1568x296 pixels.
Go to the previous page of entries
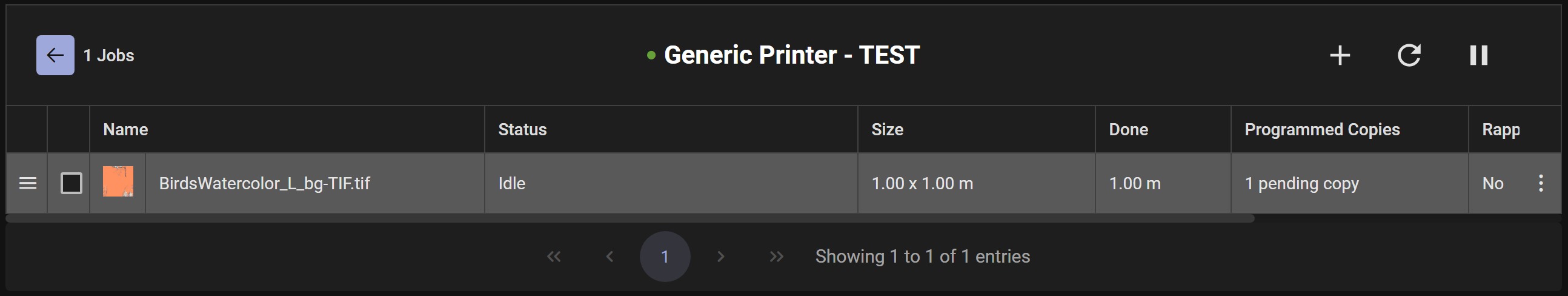click(610, 257)
